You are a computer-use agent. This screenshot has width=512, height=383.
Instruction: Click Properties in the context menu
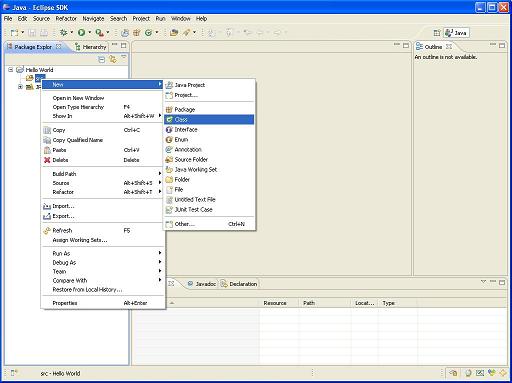coord(103,303)
